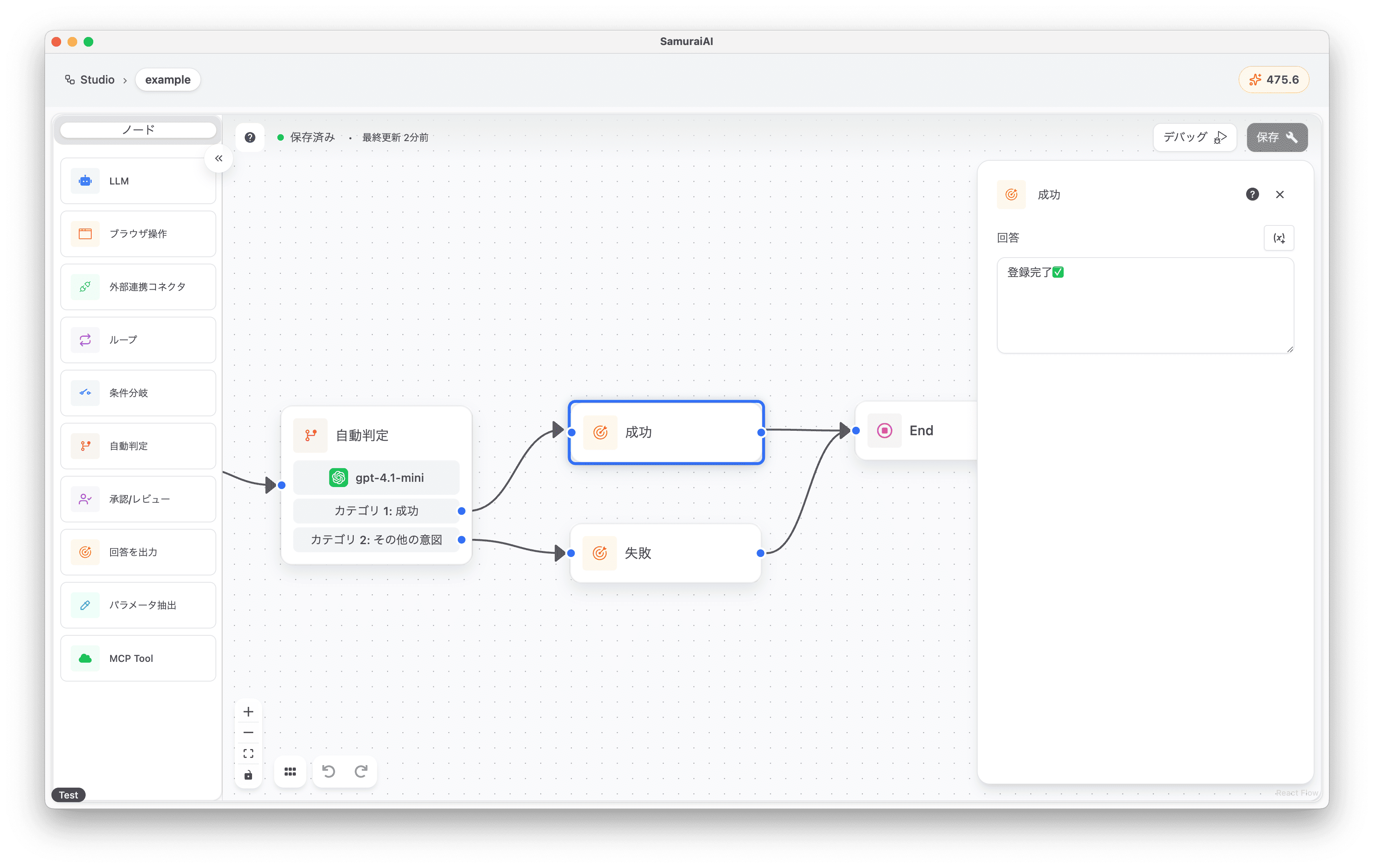
Task: Insert variable with the {x} button
Action: point(1279,238)
